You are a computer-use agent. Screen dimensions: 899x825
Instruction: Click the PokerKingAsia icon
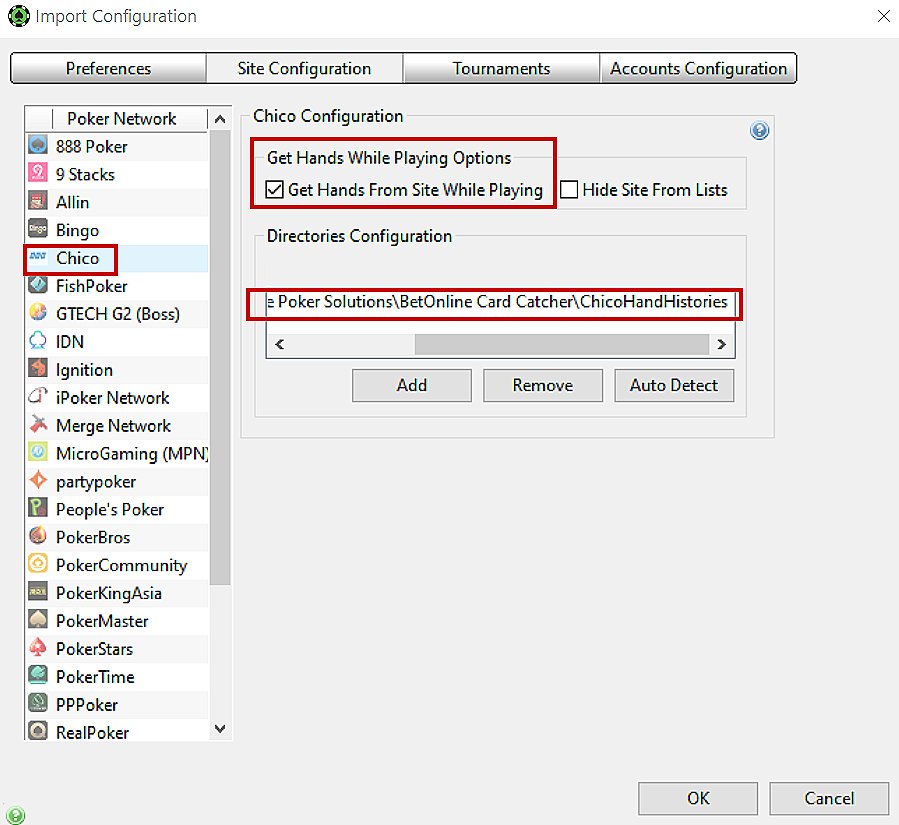[x=38, y=592]
